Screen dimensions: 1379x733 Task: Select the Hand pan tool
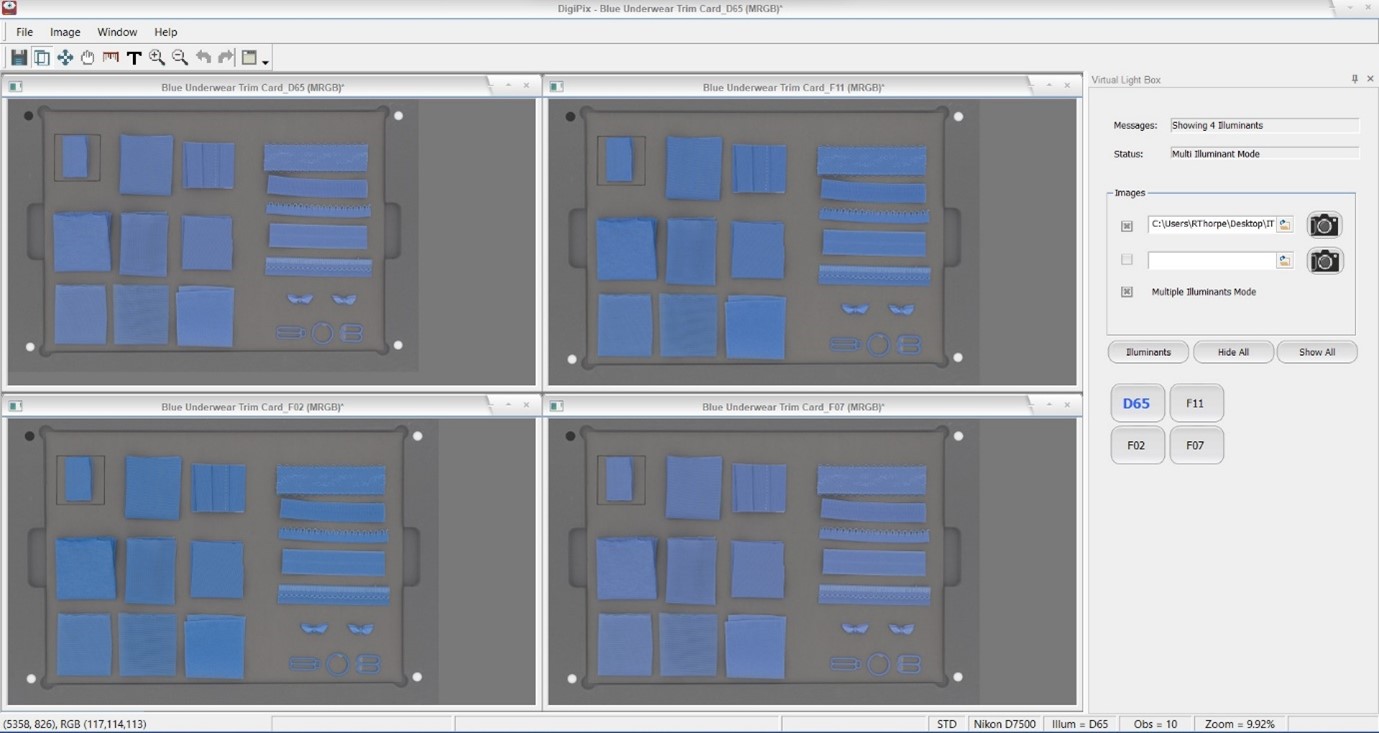pos(88,58)
